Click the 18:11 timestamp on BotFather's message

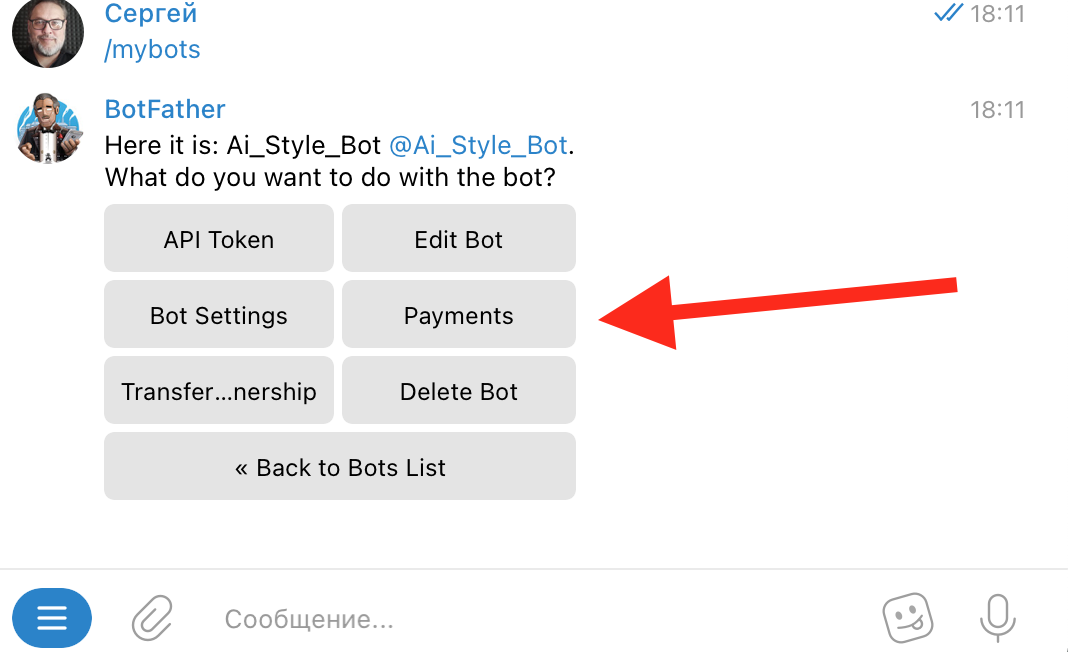point(997,110)
